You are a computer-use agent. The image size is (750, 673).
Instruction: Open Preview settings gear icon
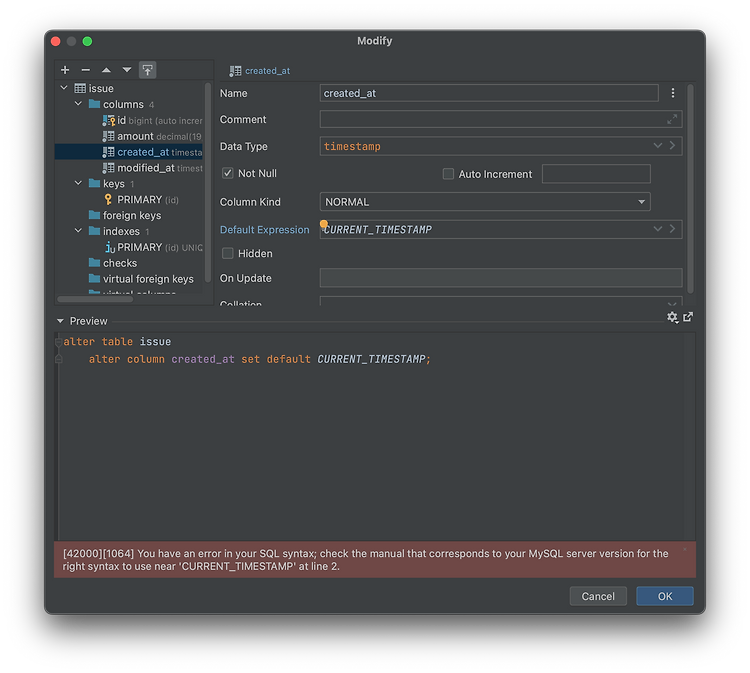pyautogui.click(x=673, y=317)
